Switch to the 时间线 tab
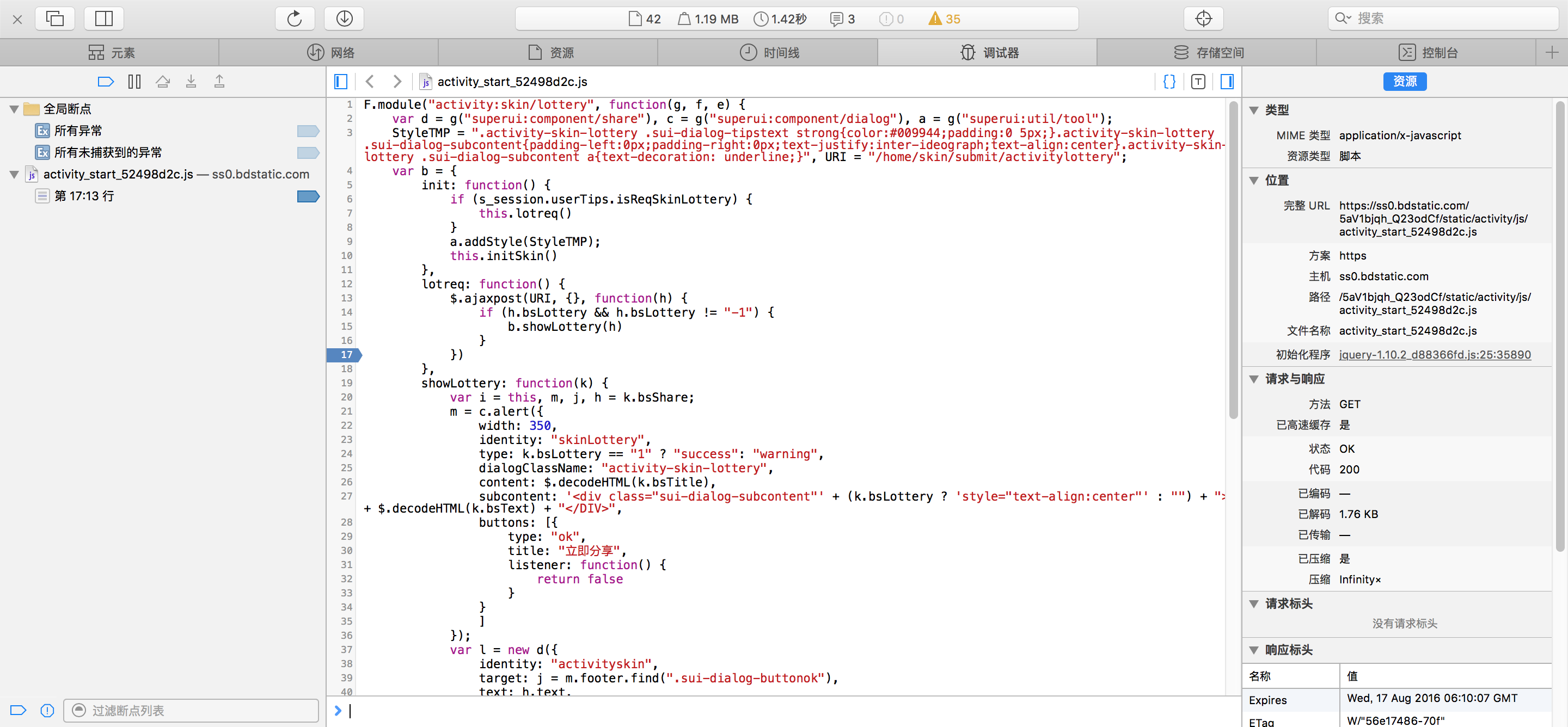The width and height of the screenshot is (1568, 727). coord(768,53)
